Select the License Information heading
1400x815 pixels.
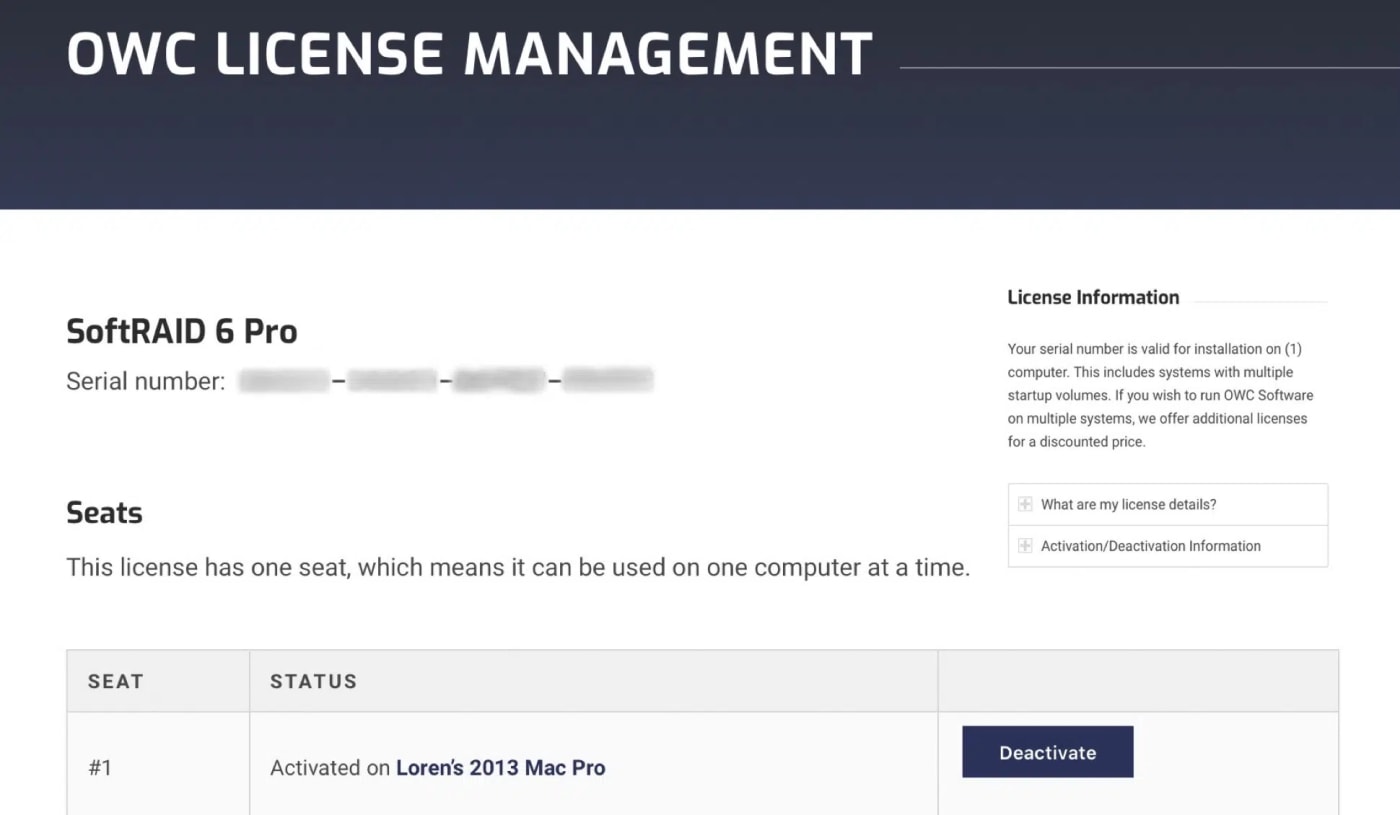[1092, 297]
